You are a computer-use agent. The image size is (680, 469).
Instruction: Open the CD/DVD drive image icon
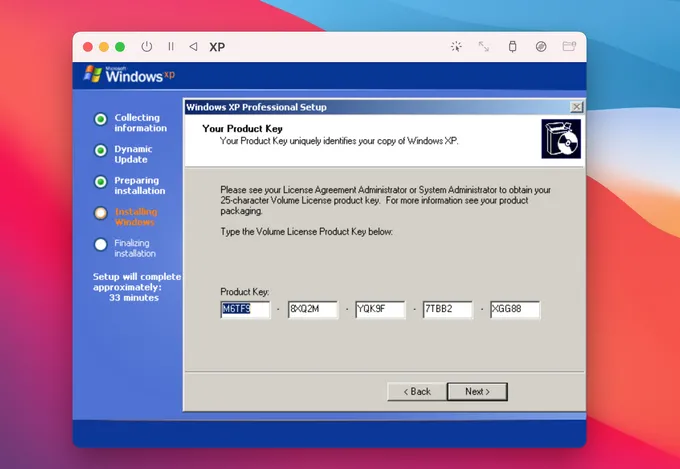tap(541, 46)
